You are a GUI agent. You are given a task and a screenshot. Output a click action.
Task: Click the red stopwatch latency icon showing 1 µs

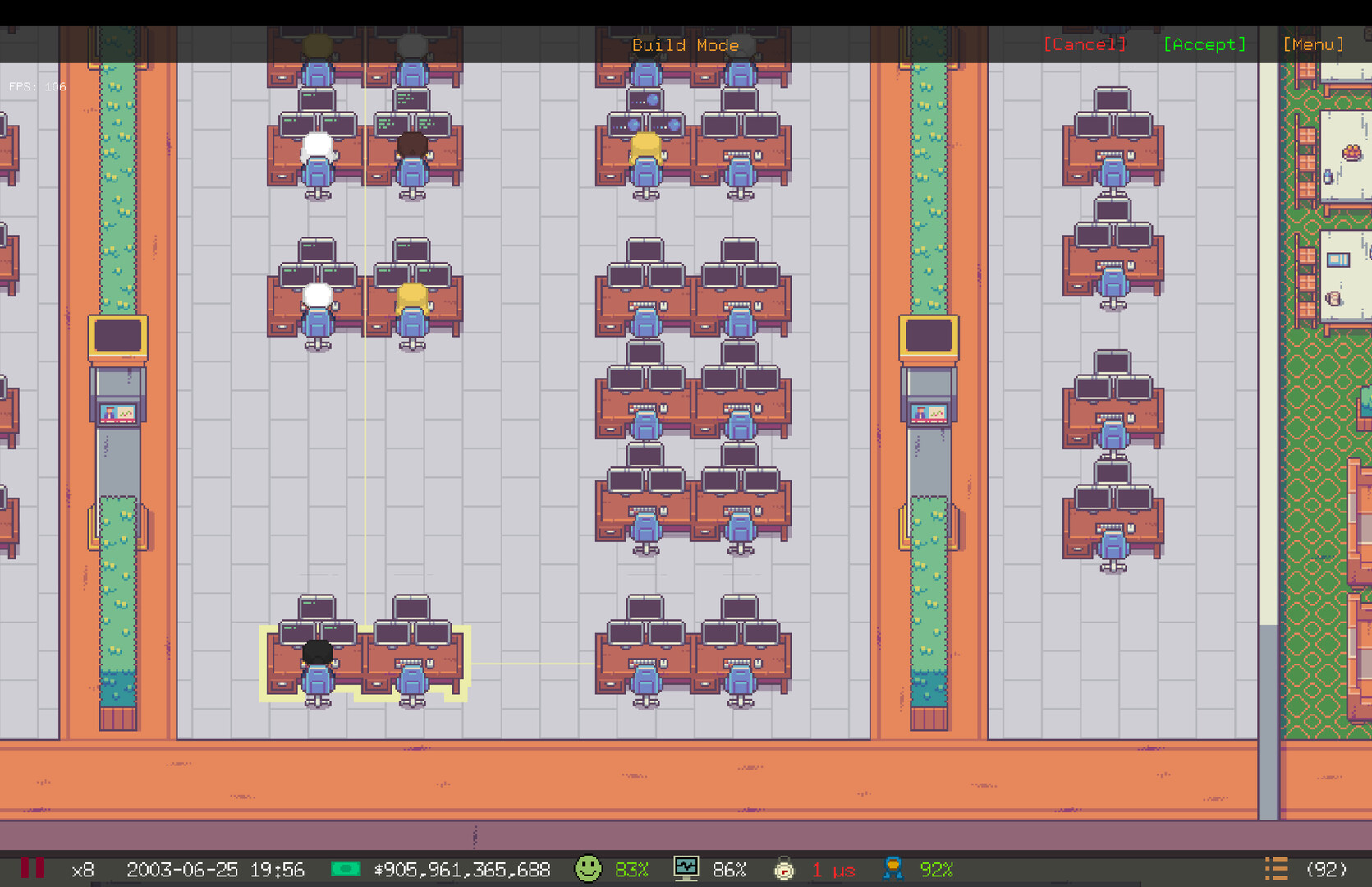pyautogui.click(x=785, y=869)
